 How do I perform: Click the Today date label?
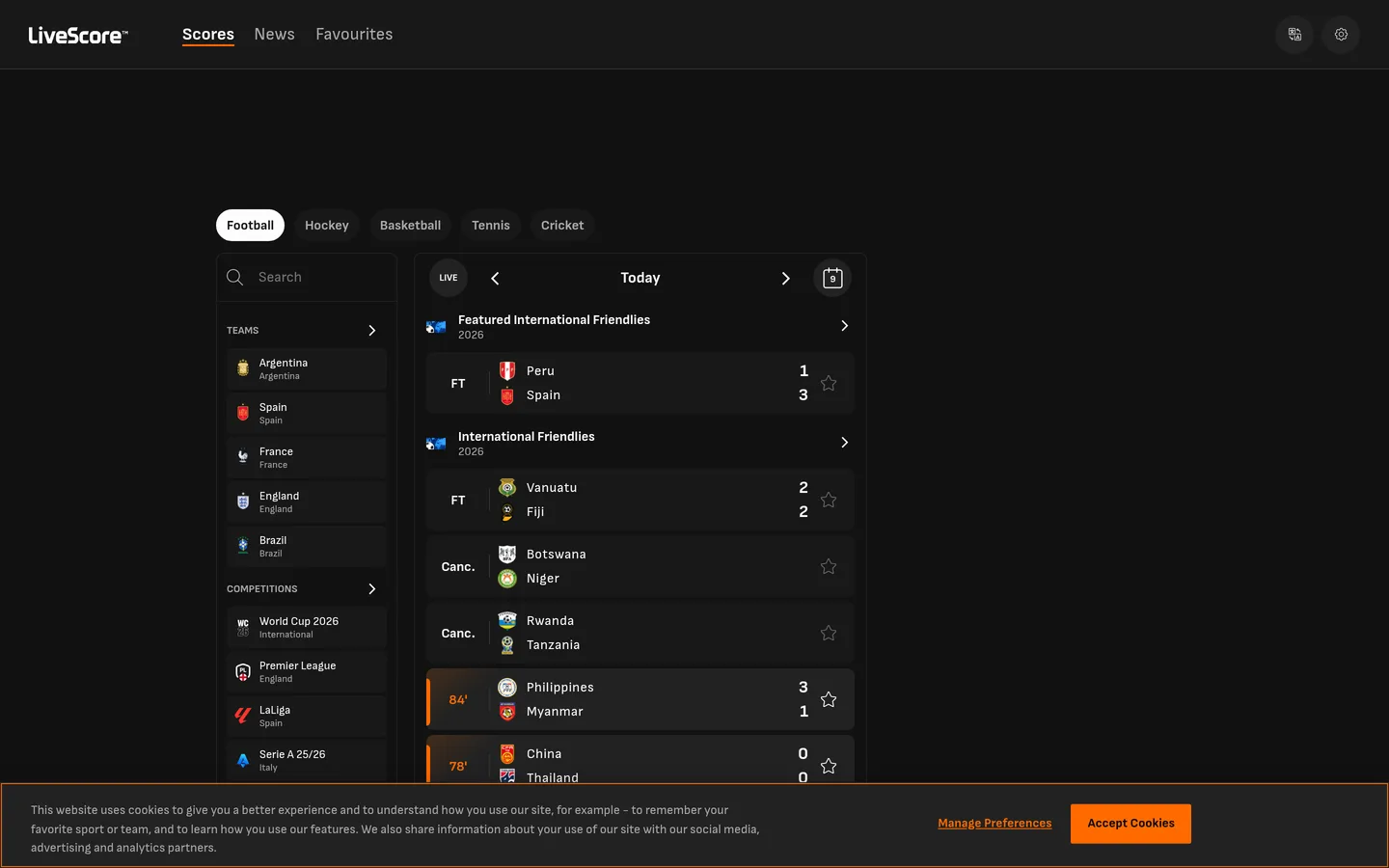640,279
